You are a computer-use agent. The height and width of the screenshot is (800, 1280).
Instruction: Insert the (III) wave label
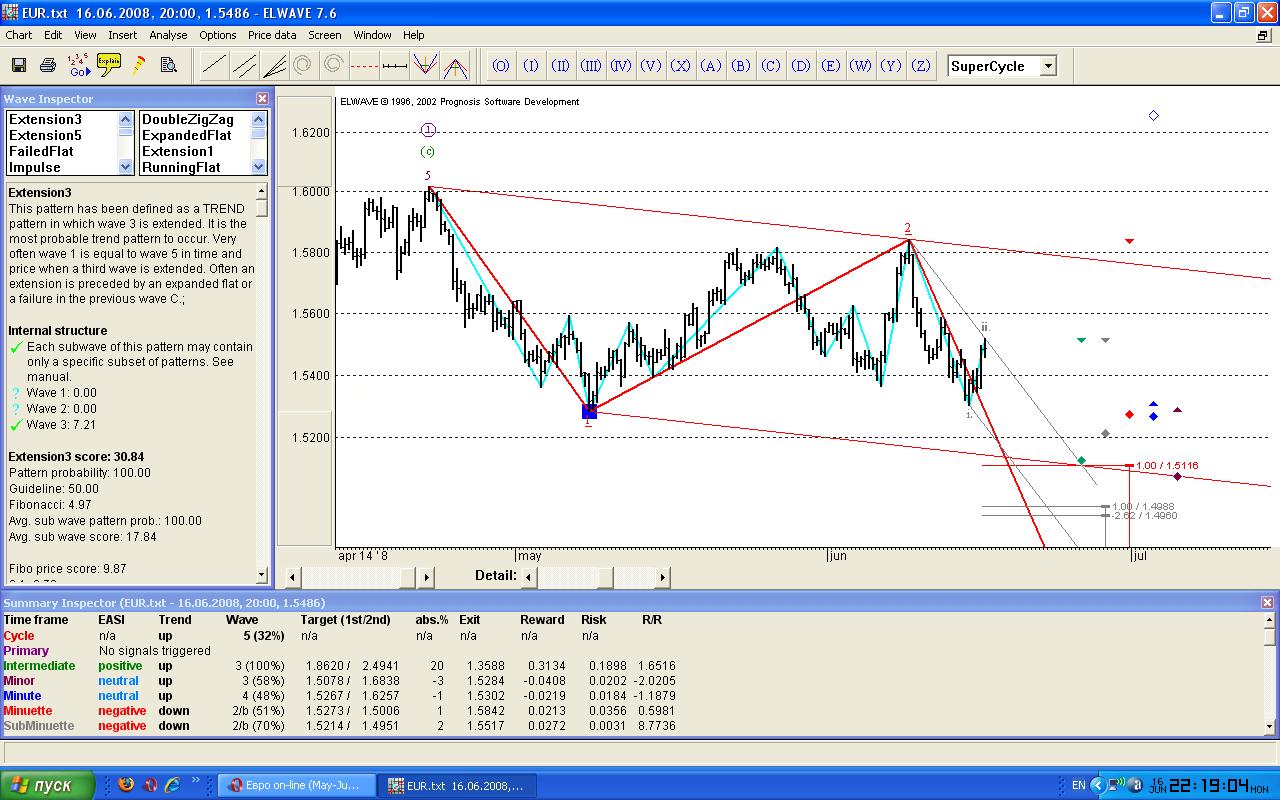pyautogui.click(x=591, y=67)
